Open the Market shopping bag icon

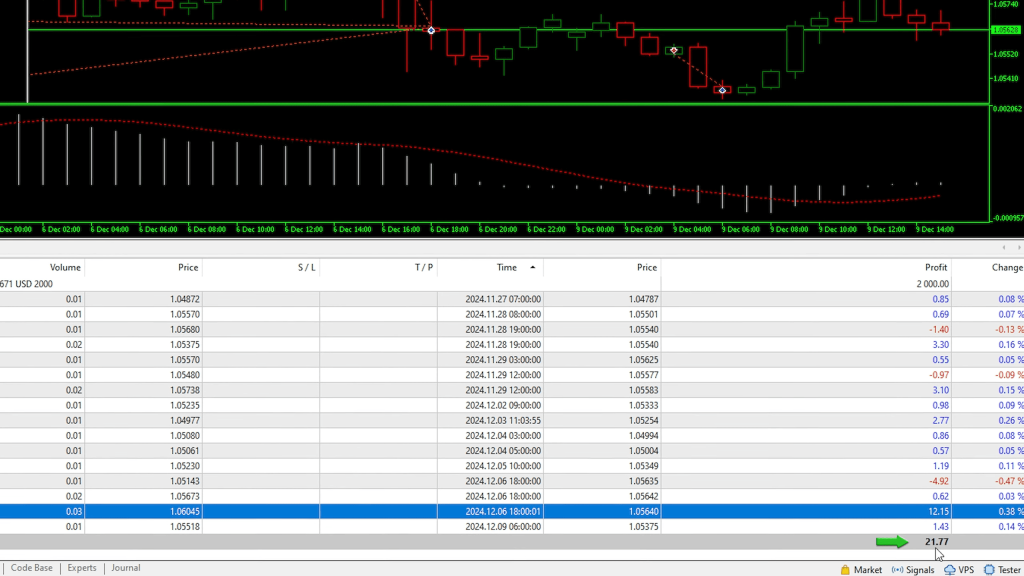coord(846,569)
